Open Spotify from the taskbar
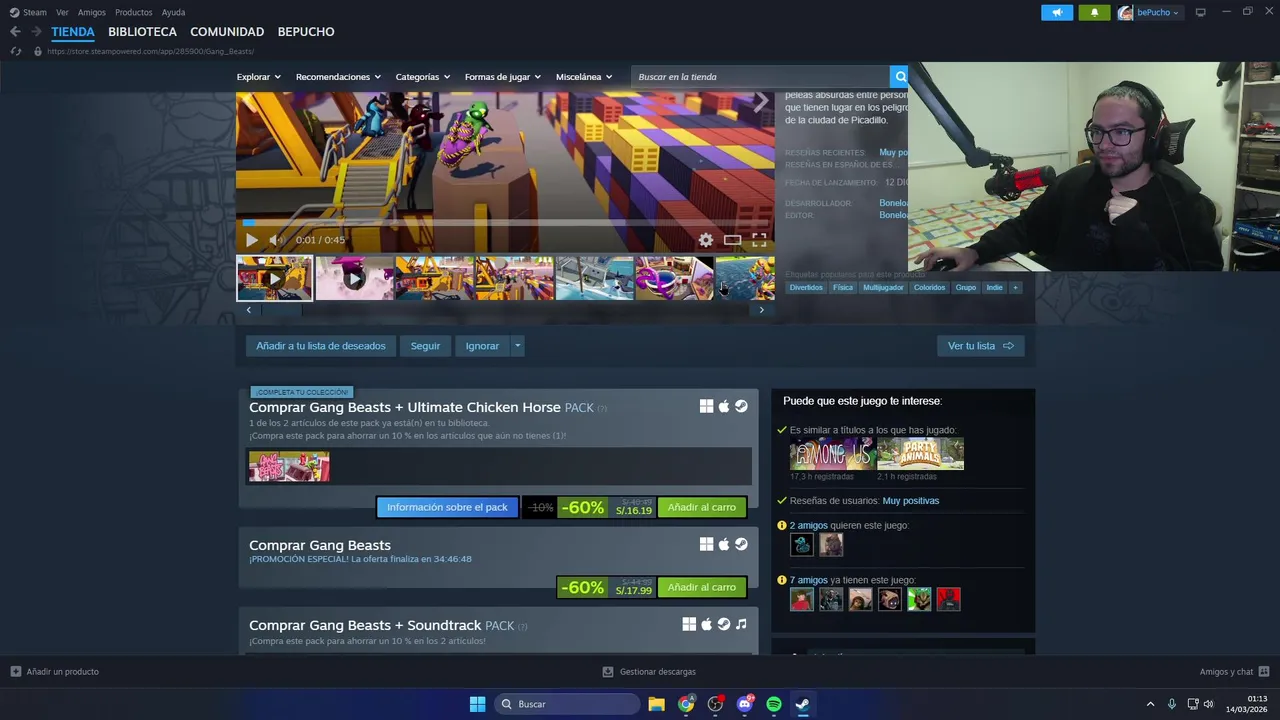Image resolution: width=1280 pixels, height=720 pixels. (x=774, y=704)
